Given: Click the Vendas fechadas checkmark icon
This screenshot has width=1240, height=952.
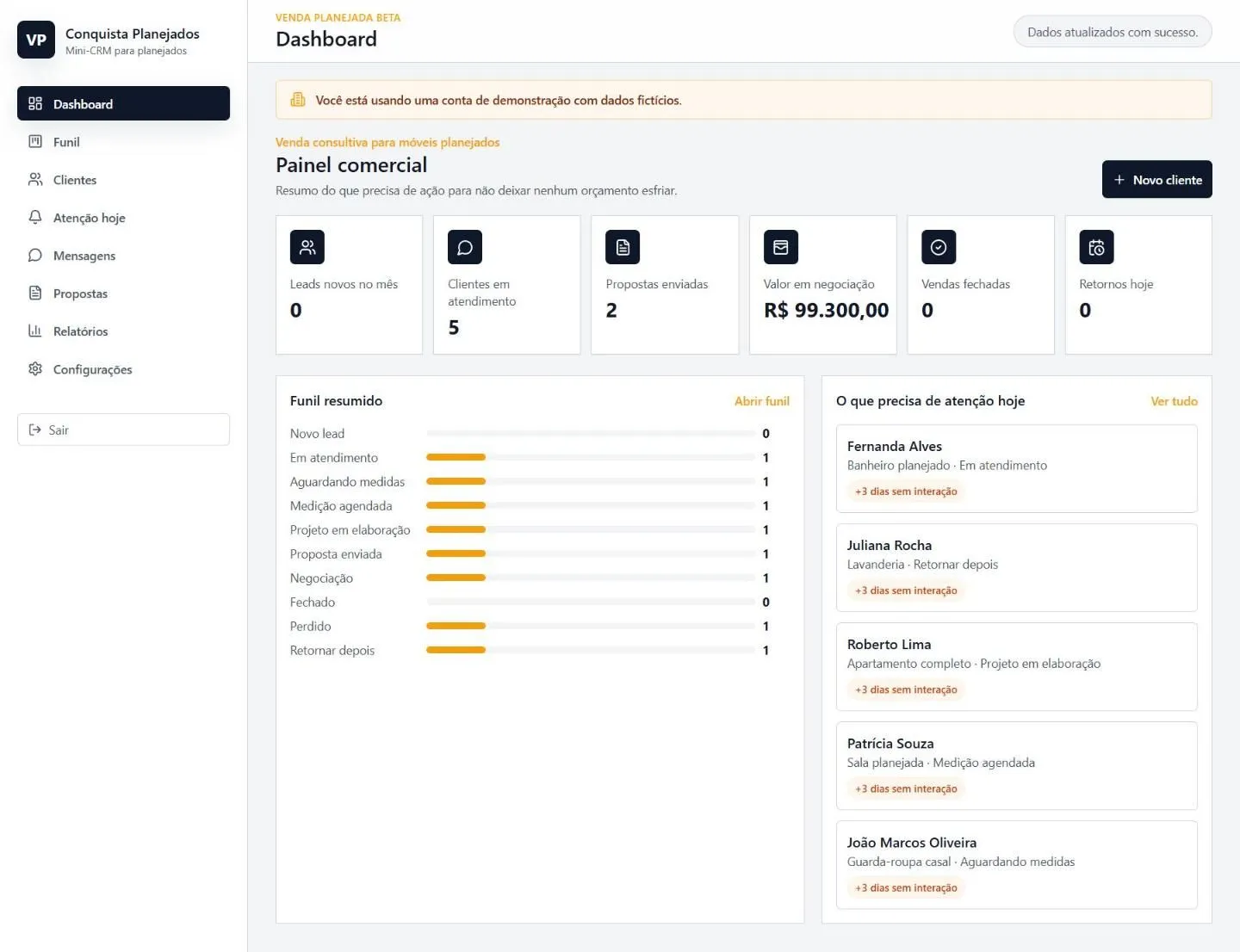Looking at the screenshot, I should [939, 247].
